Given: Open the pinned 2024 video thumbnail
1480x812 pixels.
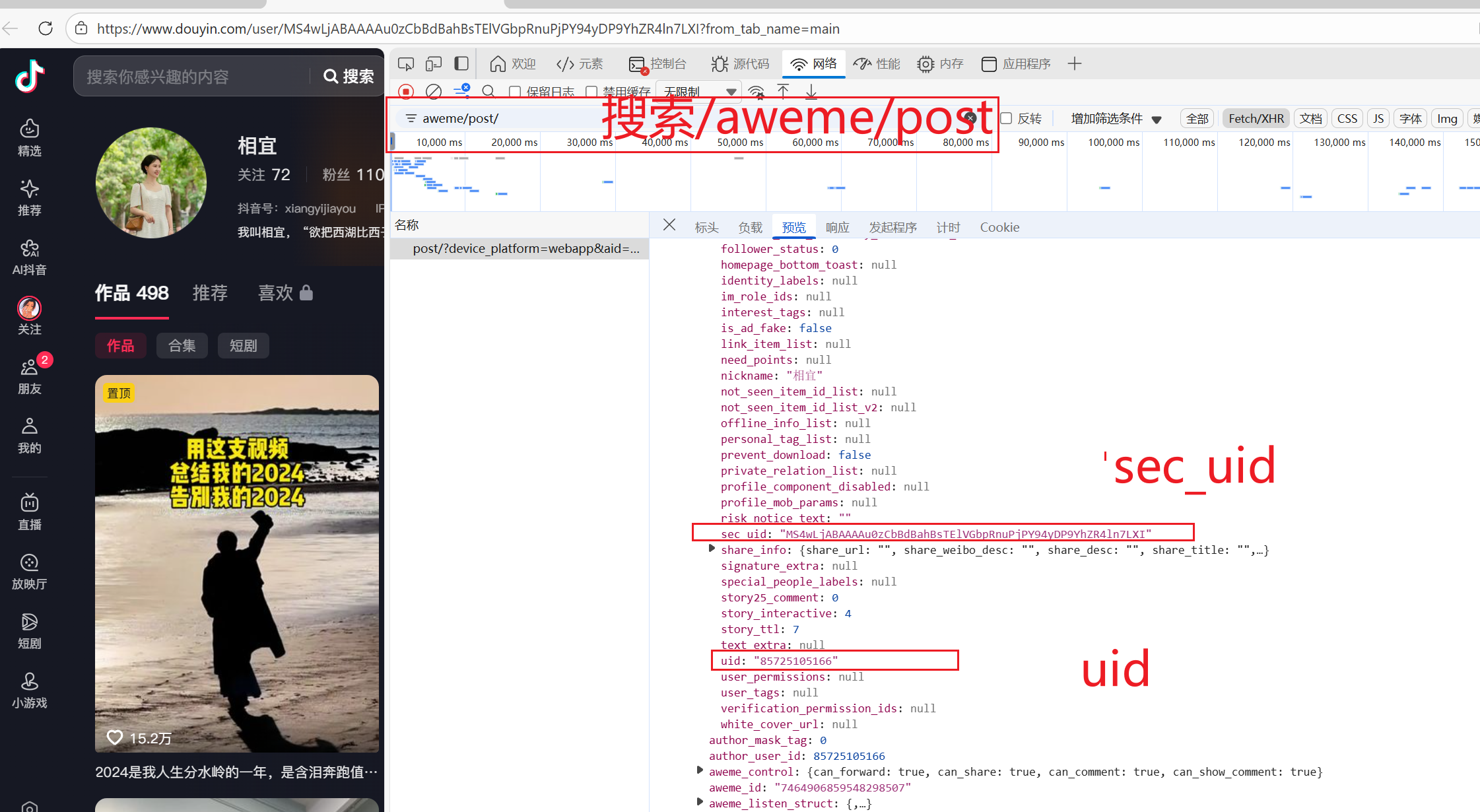Looking at the screenshot, I should [x=237, y=564].
